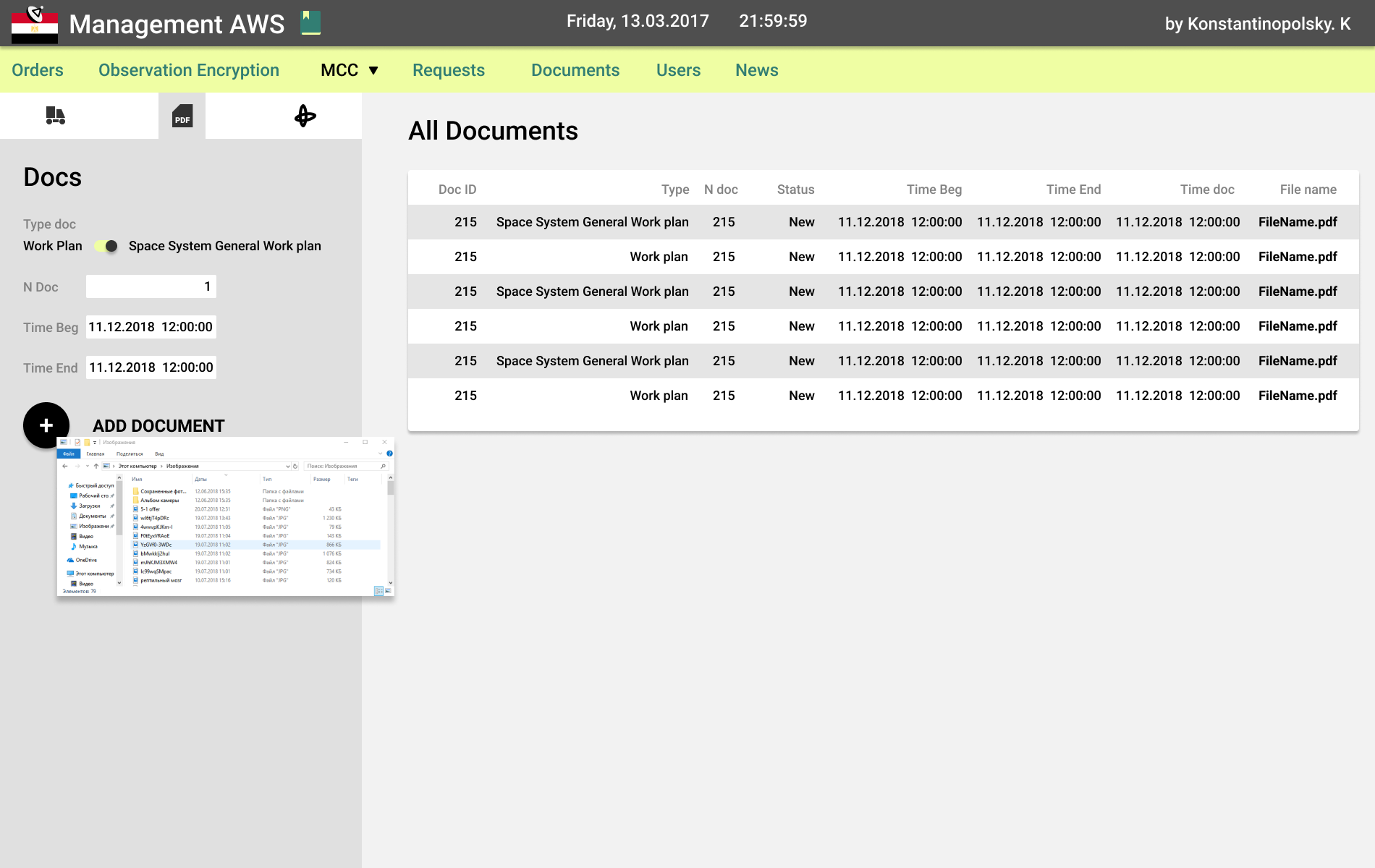The width and height of the screenshot is (1375, 868).
Task: Click the green book icon beside the title
Action: [310, 22]
